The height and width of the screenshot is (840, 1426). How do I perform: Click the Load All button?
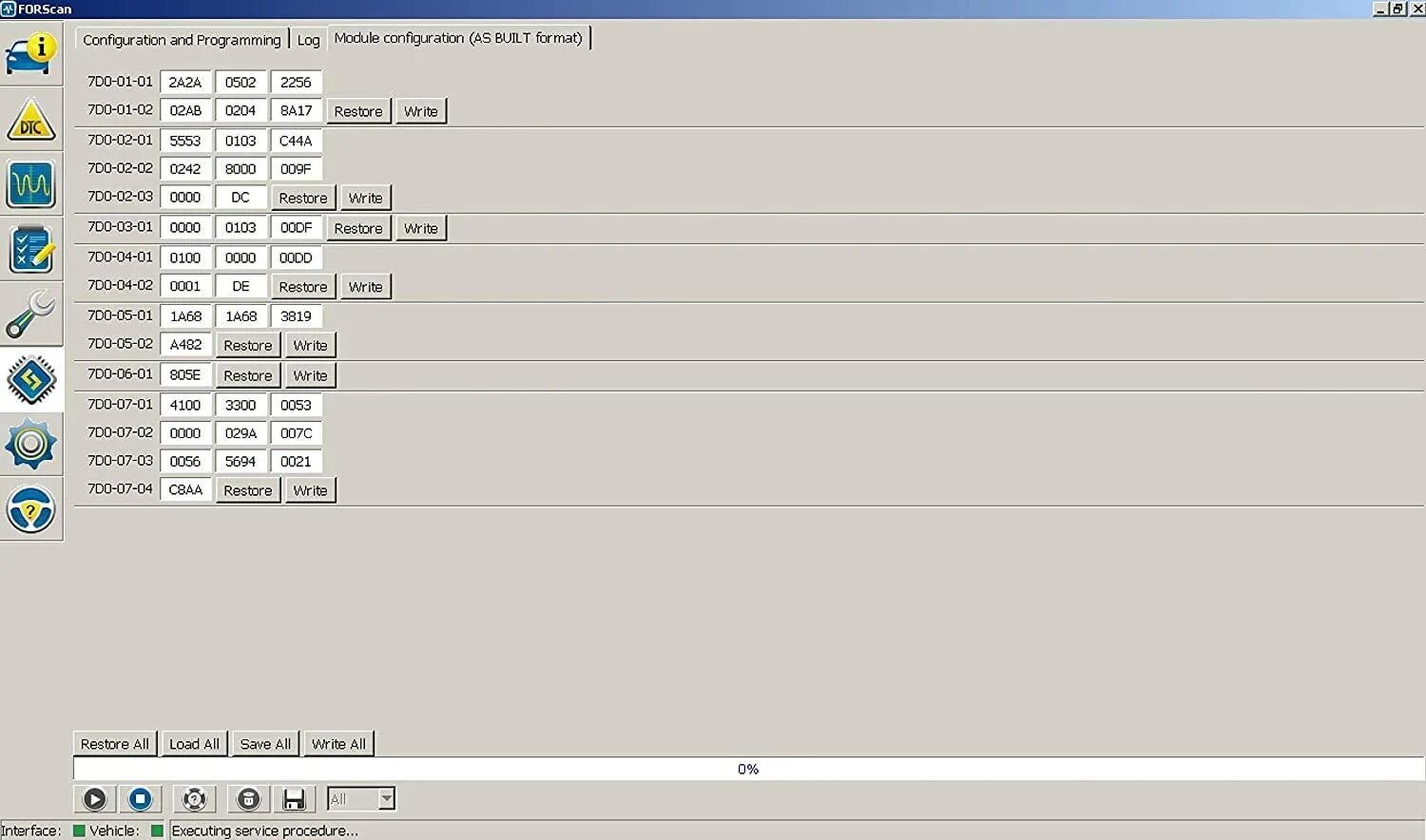click(x=194, y=744)
